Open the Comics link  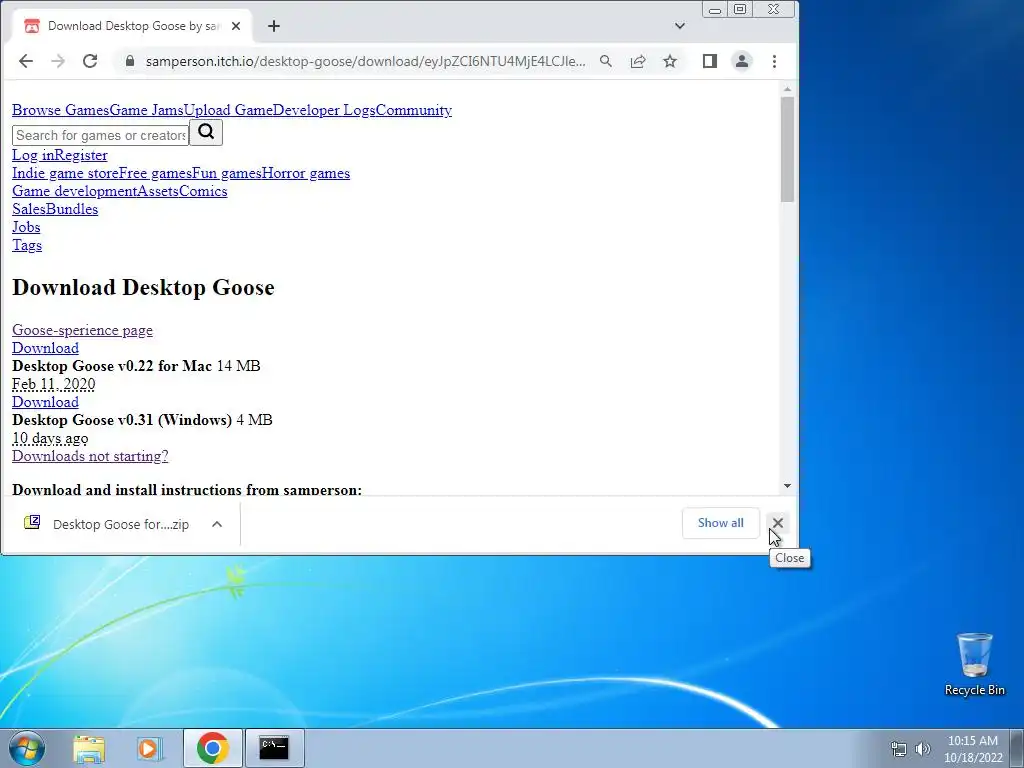click(x=202, y=191)
